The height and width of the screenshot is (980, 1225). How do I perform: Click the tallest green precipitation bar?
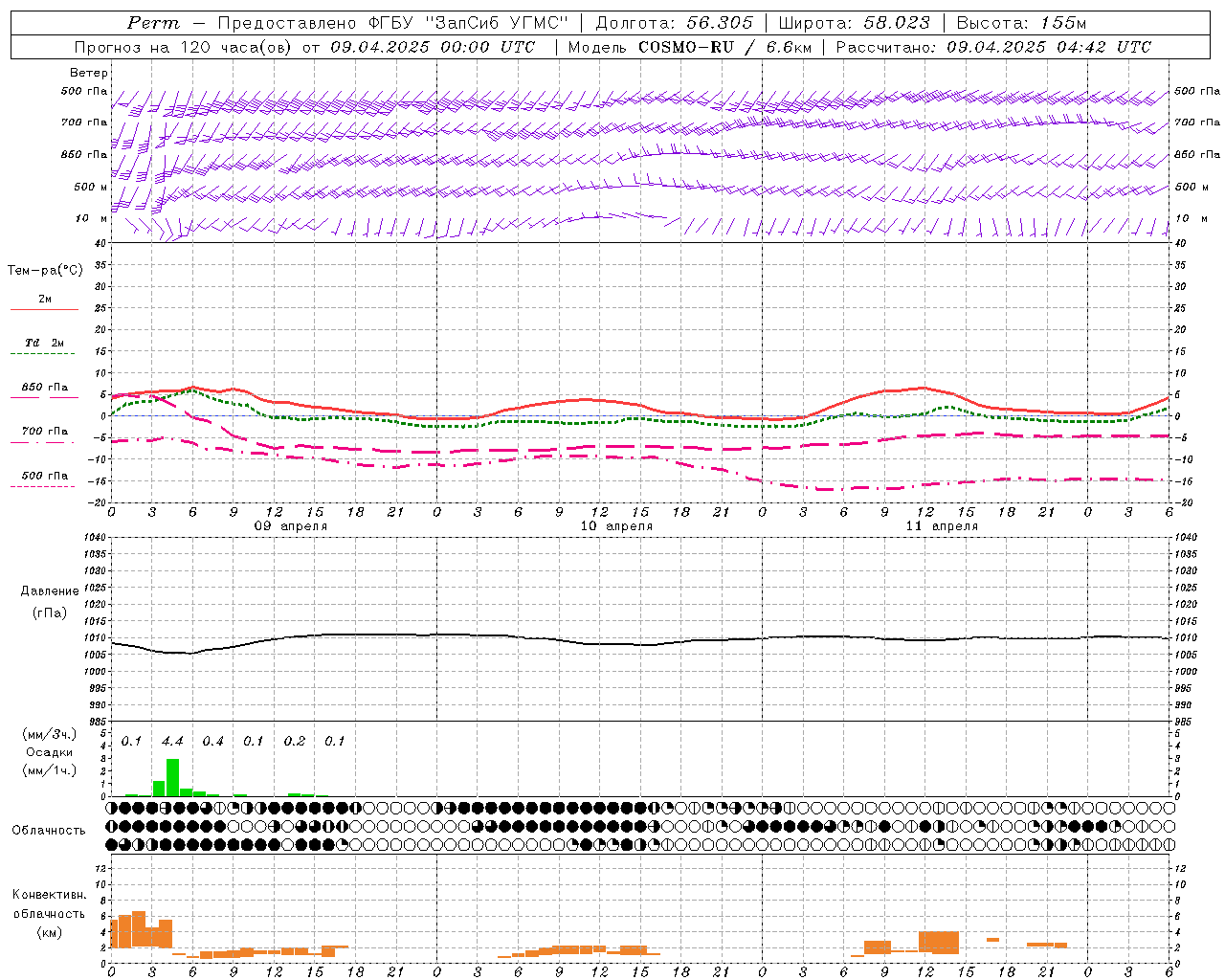click(x=172, y=777)
